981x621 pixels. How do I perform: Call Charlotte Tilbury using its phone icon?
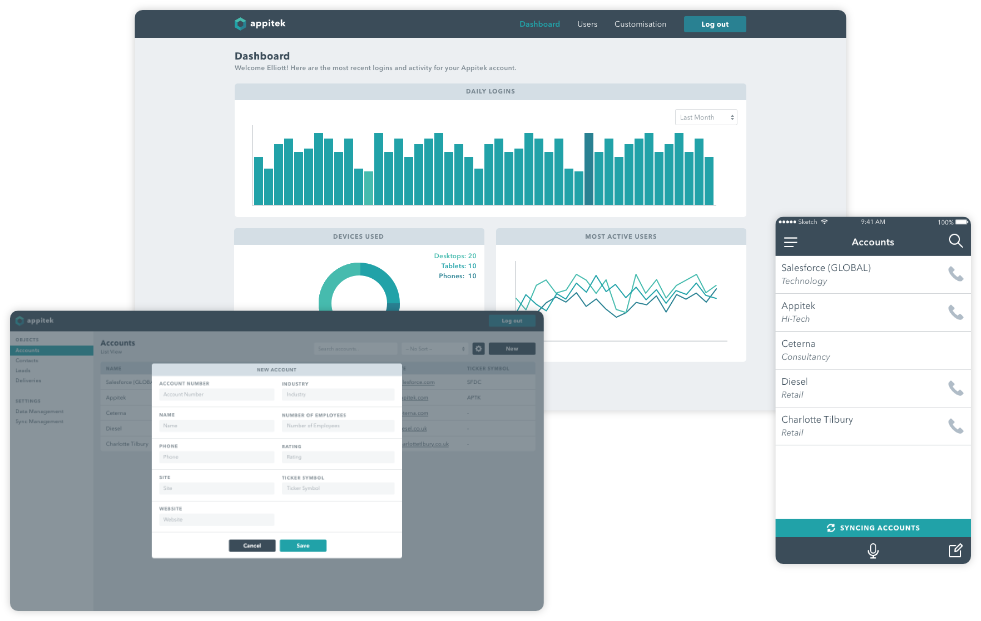pos(955,427)
